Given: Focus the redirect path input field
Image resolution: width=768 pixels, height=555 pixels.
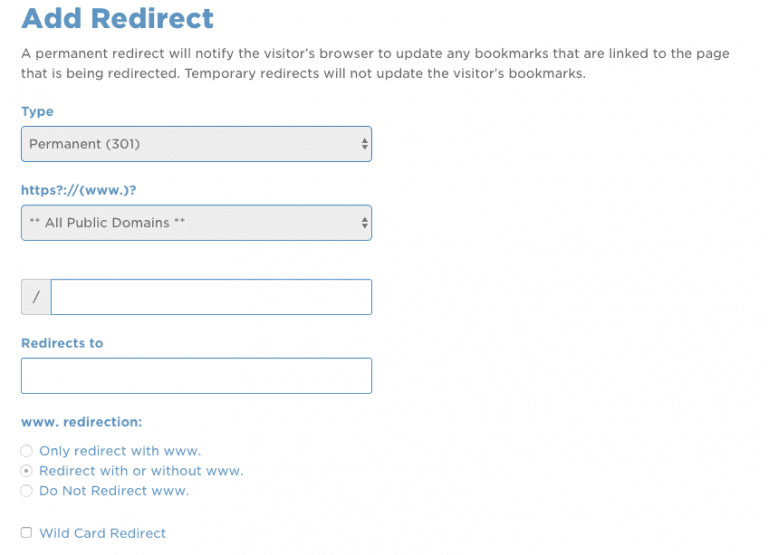Looking at the screenshot, I should pyautogui.click(x=211, y=297).
